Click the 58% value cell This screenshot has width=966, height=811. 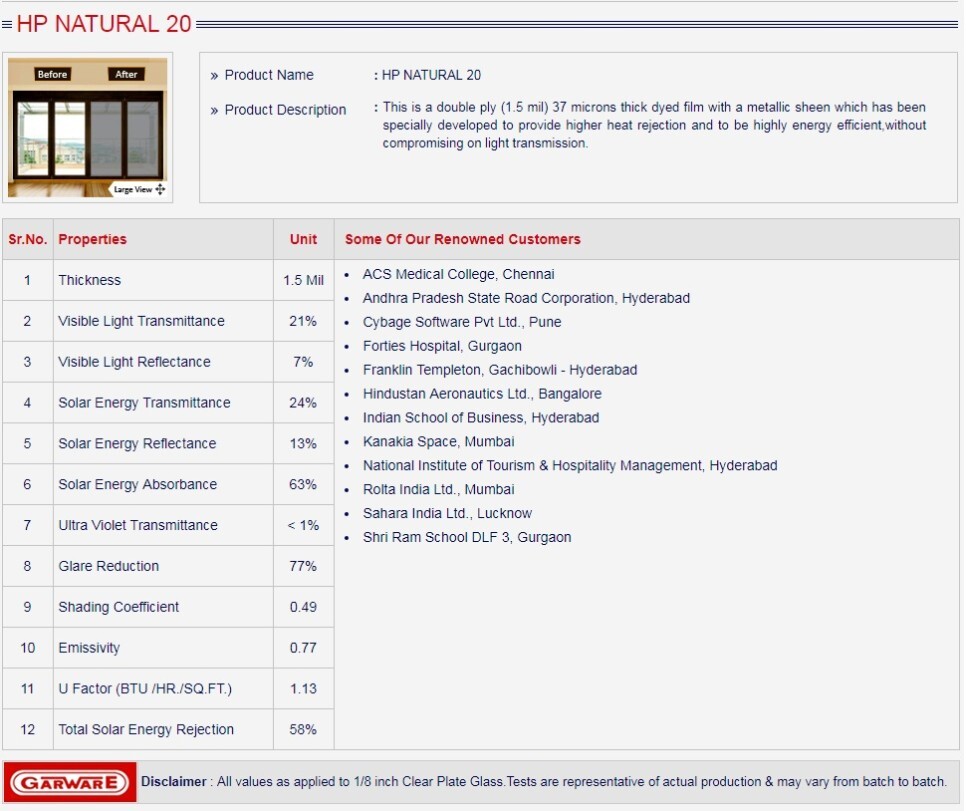(303, 730)
